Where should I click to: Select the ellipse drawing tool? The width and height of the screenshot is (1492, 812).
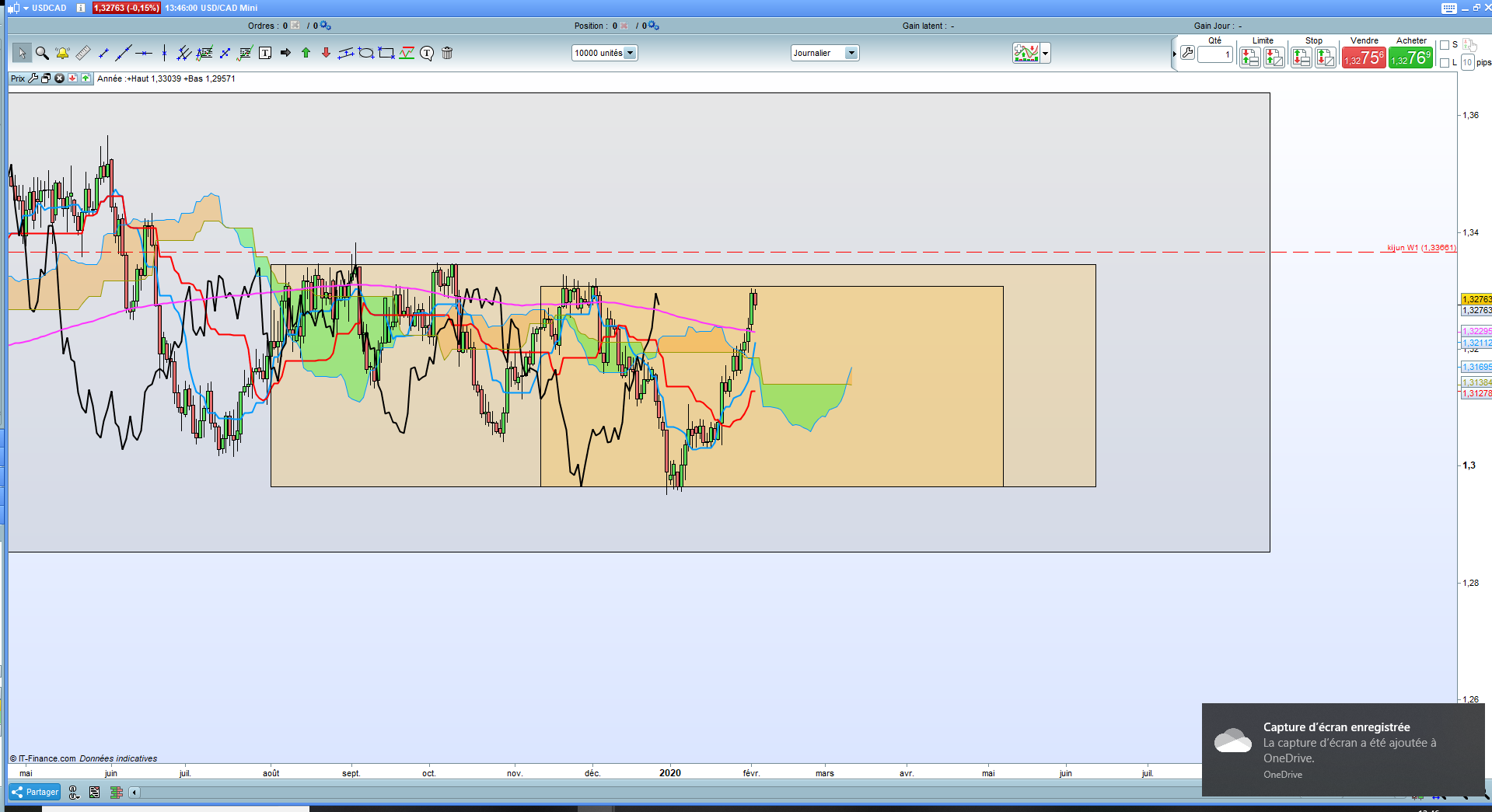[x=365, y=53]
